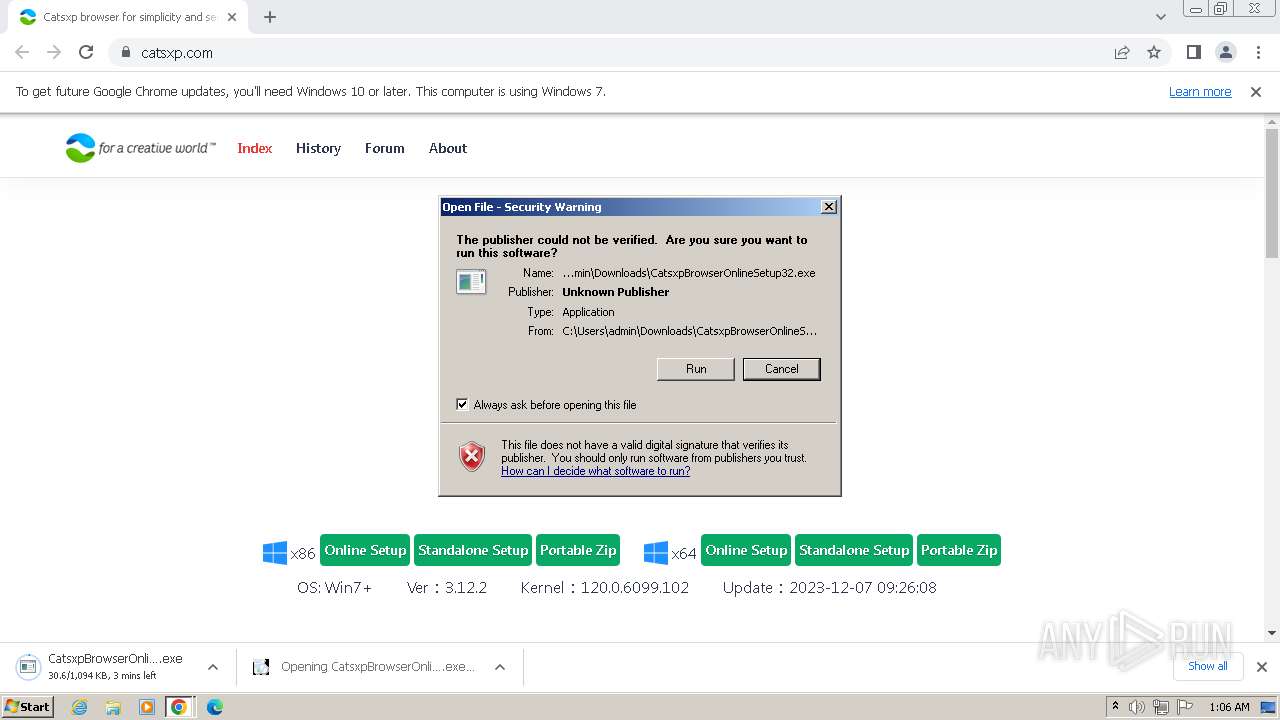This screenshot has width=1280, height=720.
Task: Click the Windows logo beside x64
Action: point(656,552)
